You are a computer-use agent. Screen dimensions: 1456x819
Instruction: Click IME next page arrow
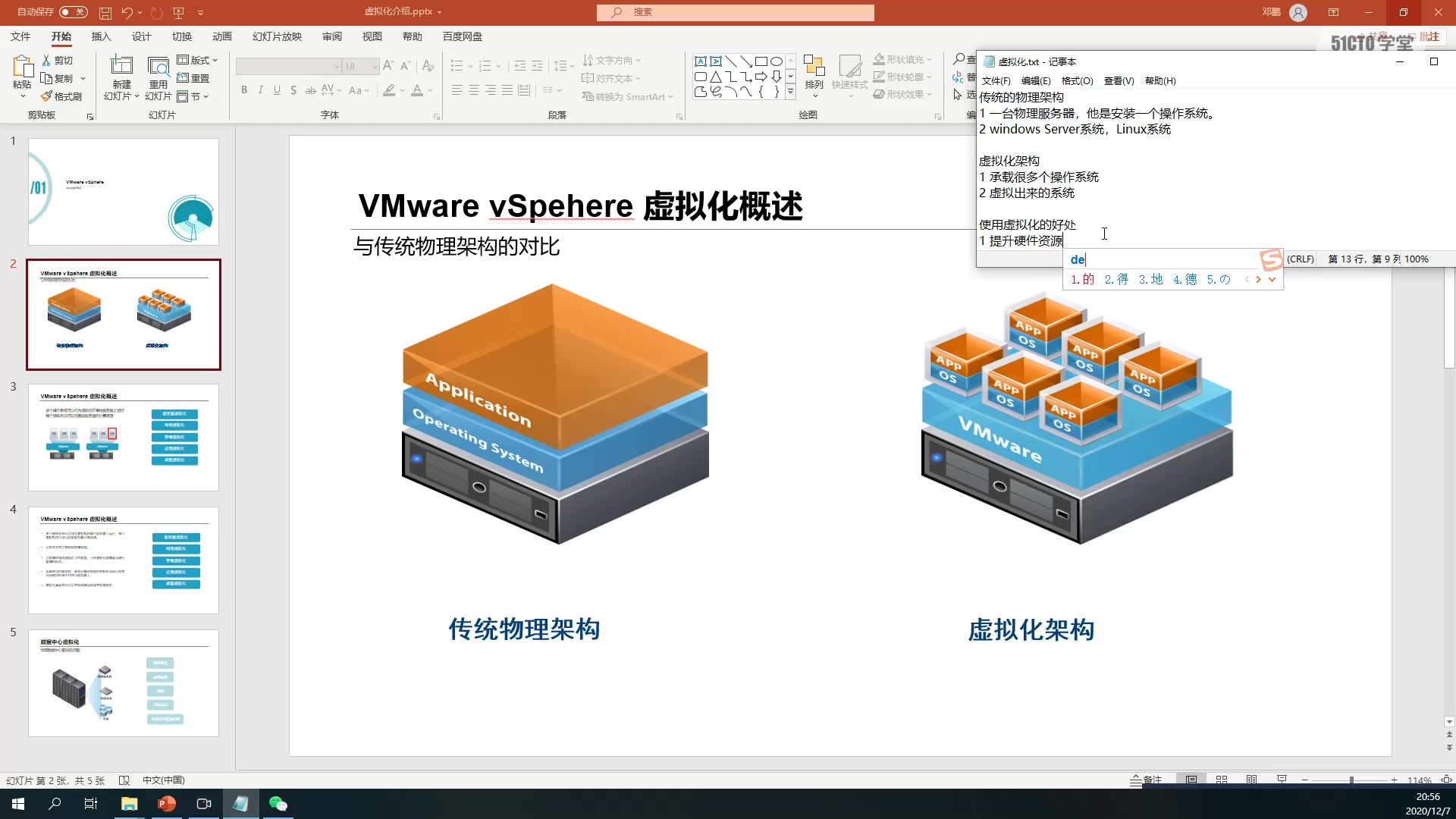pos(1259,279)
